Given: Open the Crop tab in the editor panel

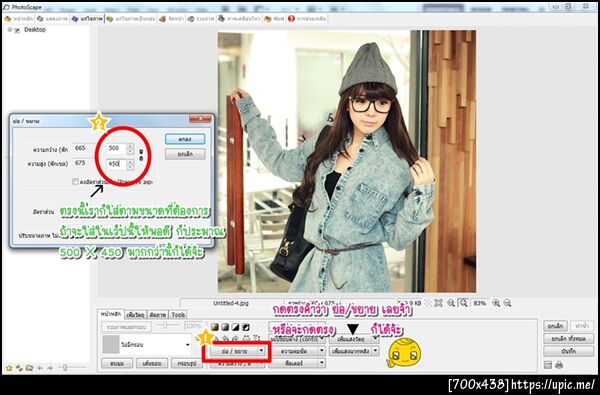Looking at the screenshot, I should tap(157, 315).
